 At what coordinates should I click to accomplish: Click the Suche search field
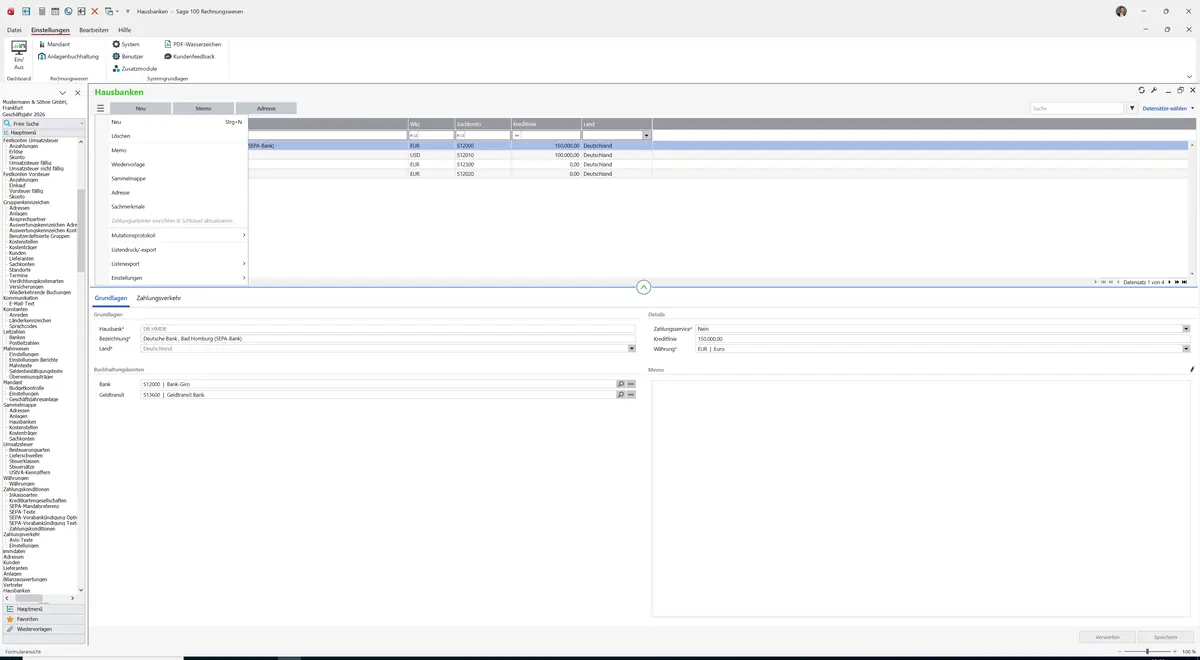pyautogui.click(x=1078, y=108)
